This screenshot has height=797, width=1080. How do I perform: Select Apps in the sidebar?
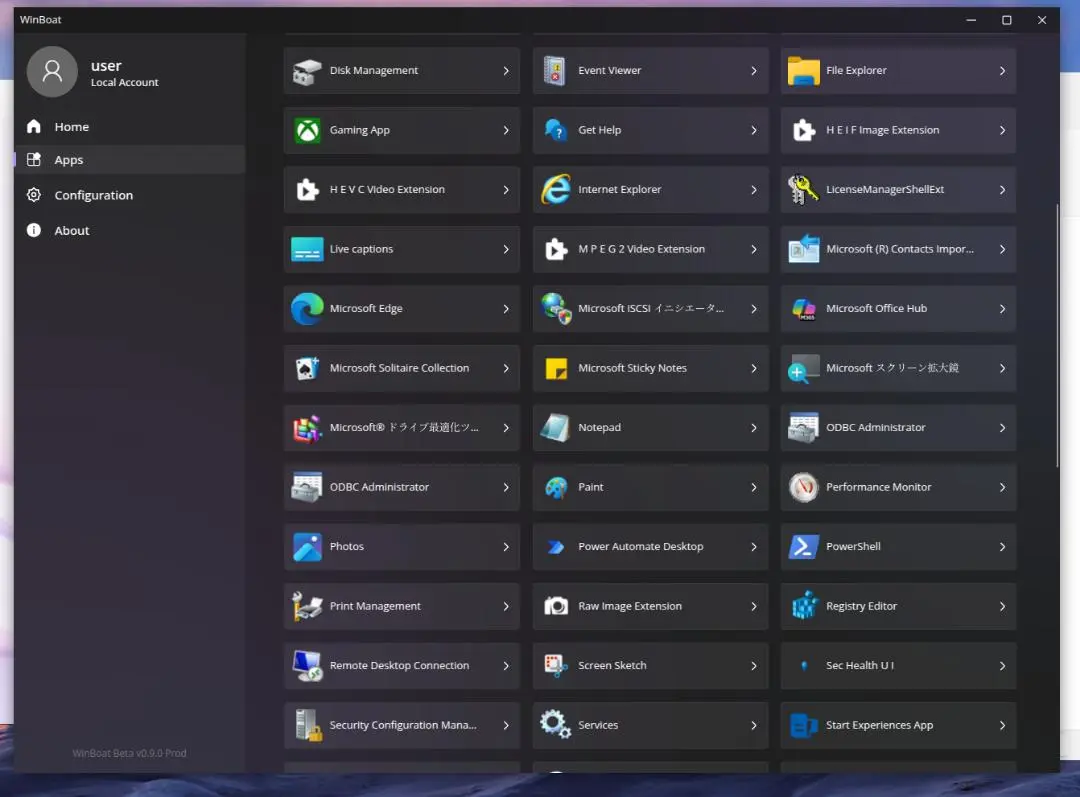click(x=129, y=160)
